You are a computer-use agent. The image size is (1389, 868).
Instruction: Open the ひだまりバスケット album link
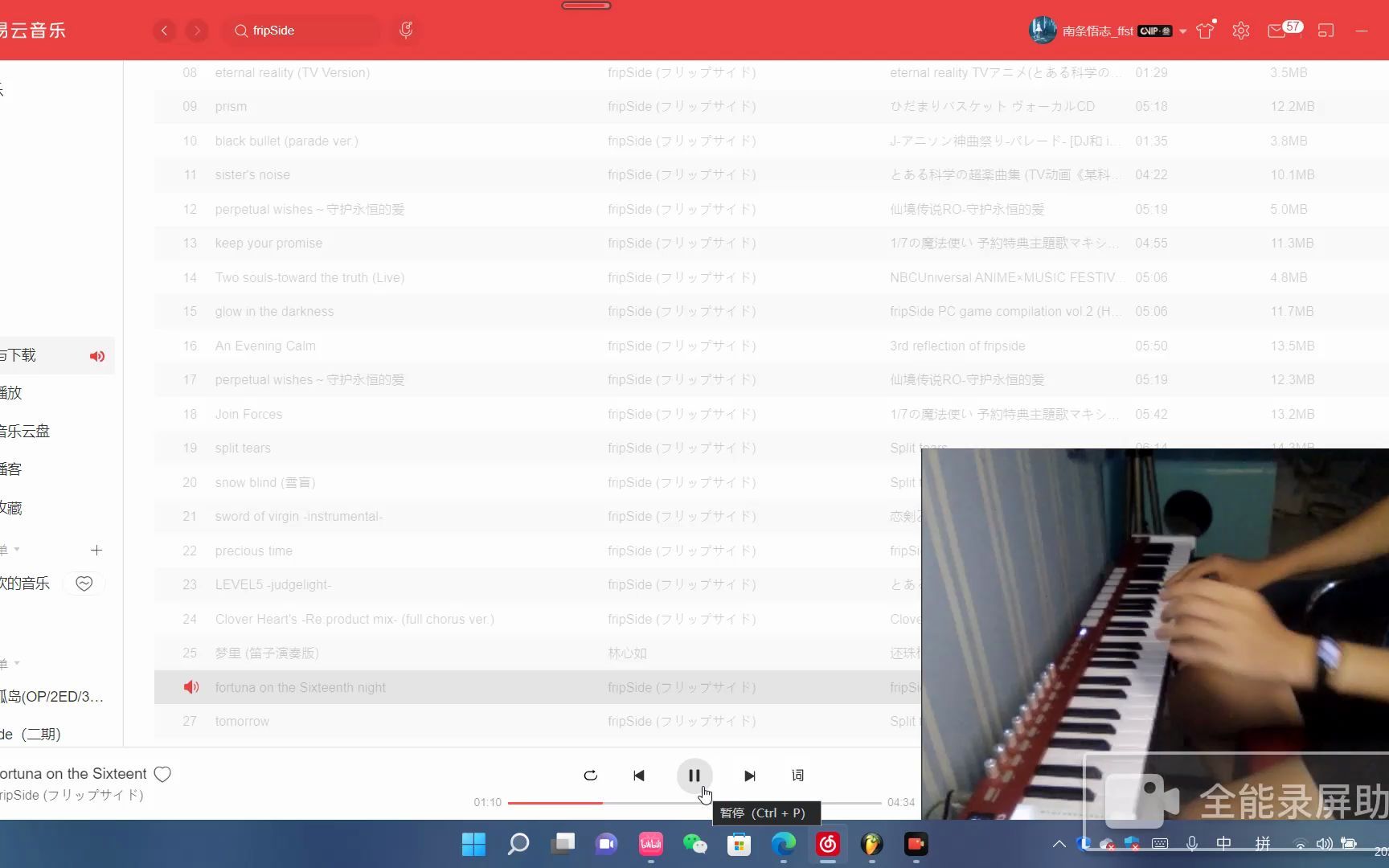(x=992, y=106)
